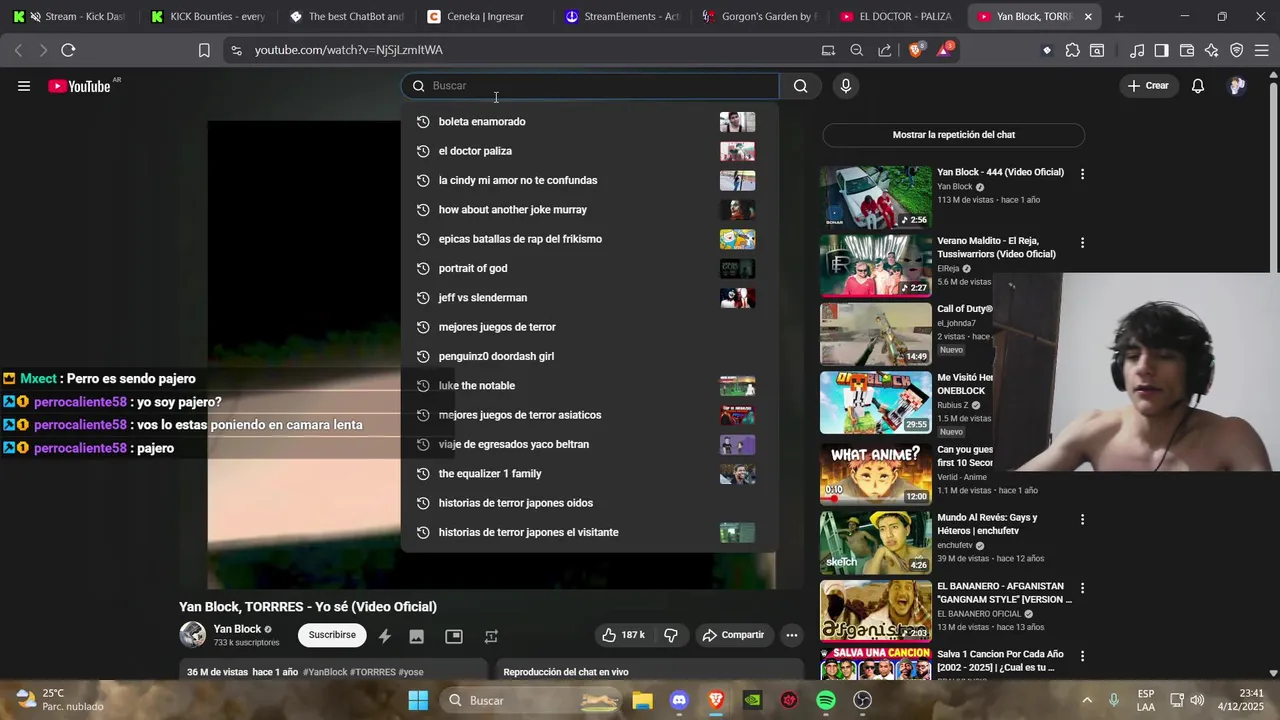Open the media control music note icon
1280x720 pixels.
coord(1137,50)
